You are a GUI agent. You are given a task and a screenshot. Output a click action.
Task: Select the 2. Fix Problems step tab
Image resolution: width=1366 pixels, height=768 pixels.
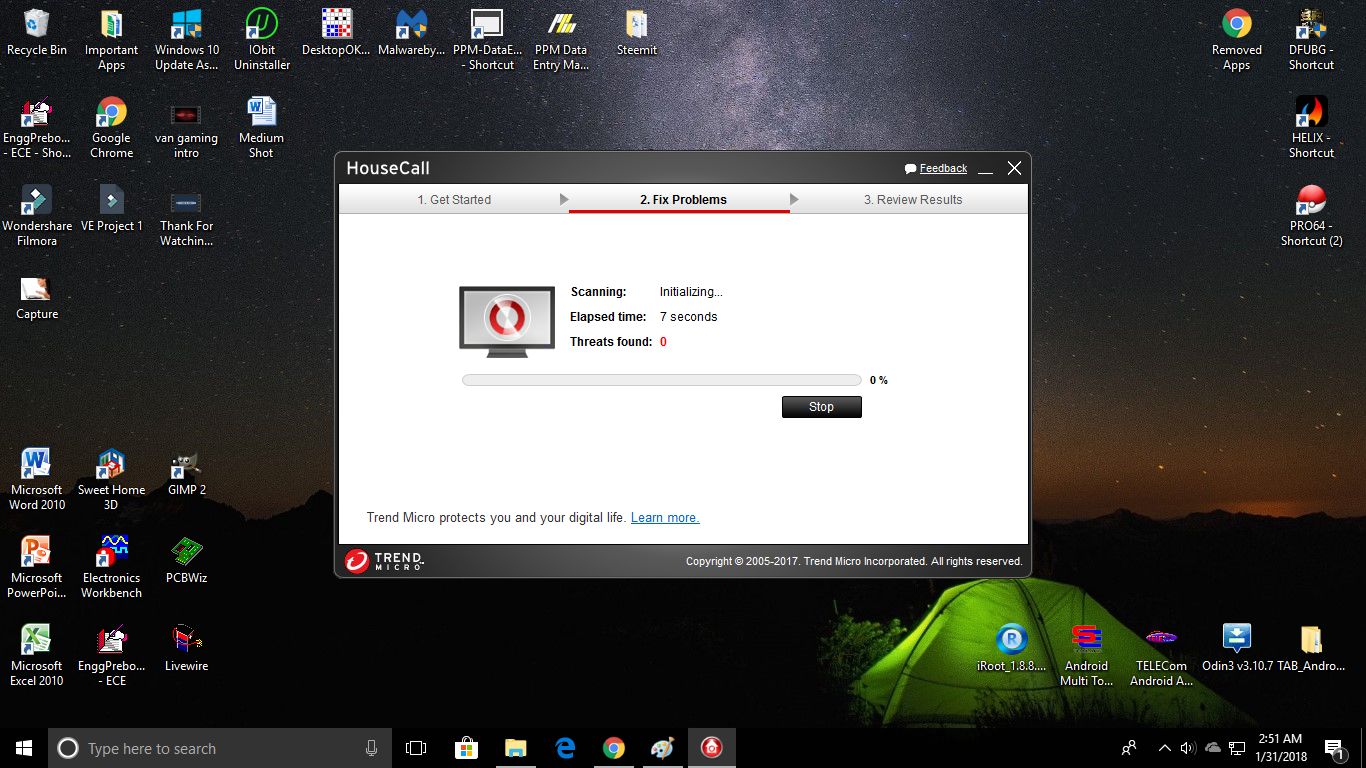(683, 200)
